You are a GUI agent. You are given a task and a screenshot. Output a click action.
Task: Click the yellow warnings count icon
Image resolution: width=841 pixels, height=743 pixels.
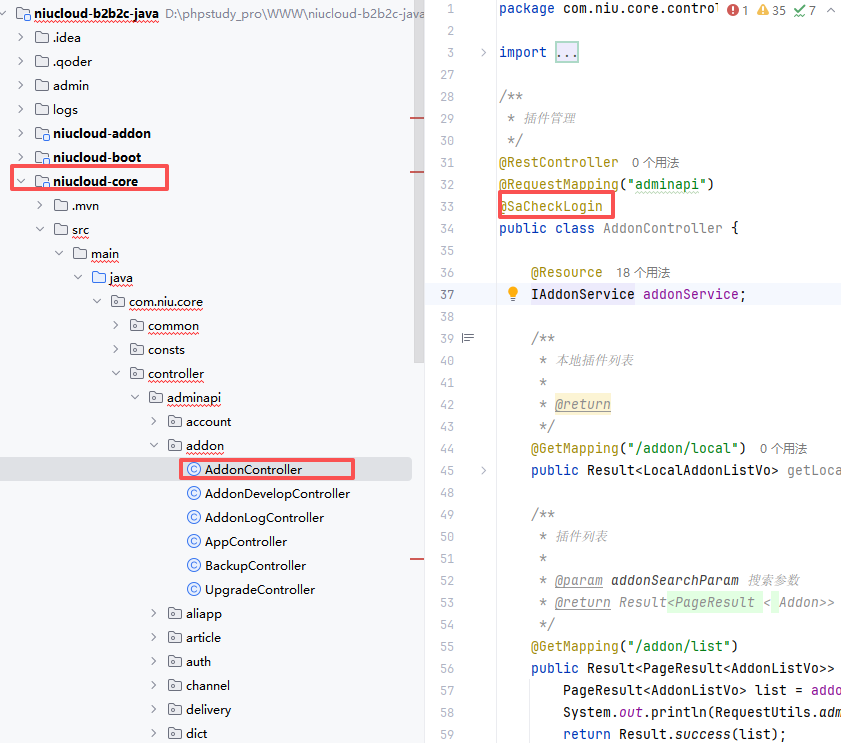coord(762,10)
